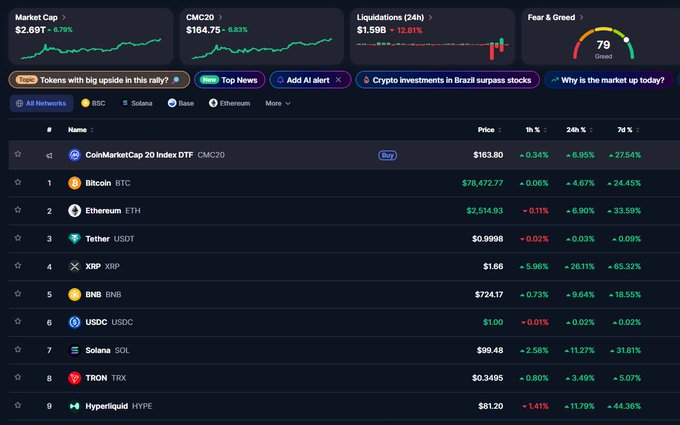The width and height of the screenshot is (680, 425).
Task: Open Market Cap details via chevron
Action: tap(64, 17)
